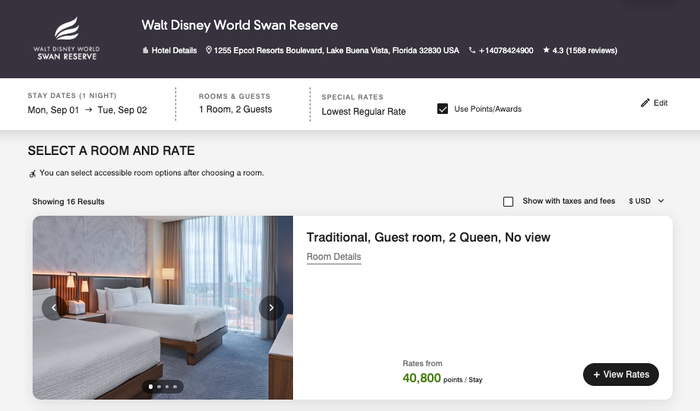Screen dimensions: 700x411
Task: Select the second carousel dot indicator
Action: 159,386
